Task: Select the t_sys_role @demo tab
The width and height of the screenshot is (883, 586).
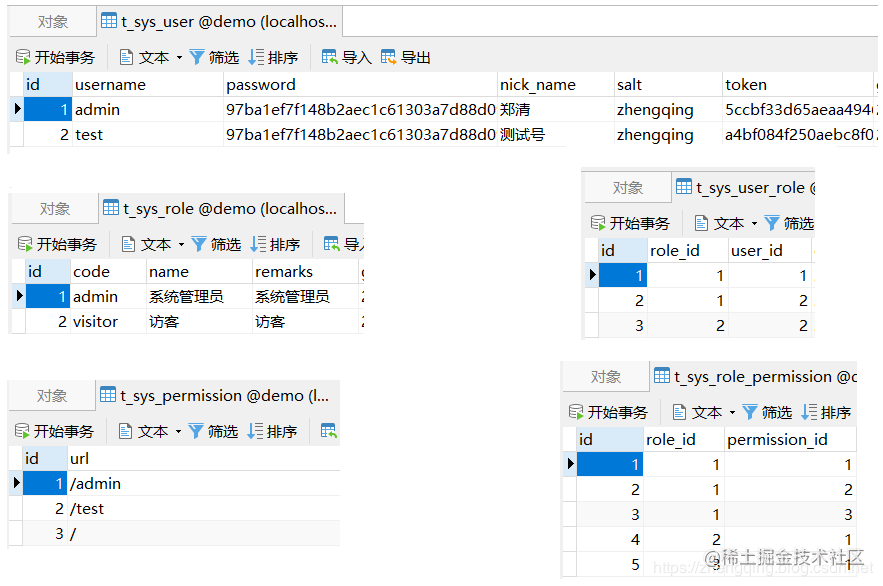Action: (x=221, y=209)
